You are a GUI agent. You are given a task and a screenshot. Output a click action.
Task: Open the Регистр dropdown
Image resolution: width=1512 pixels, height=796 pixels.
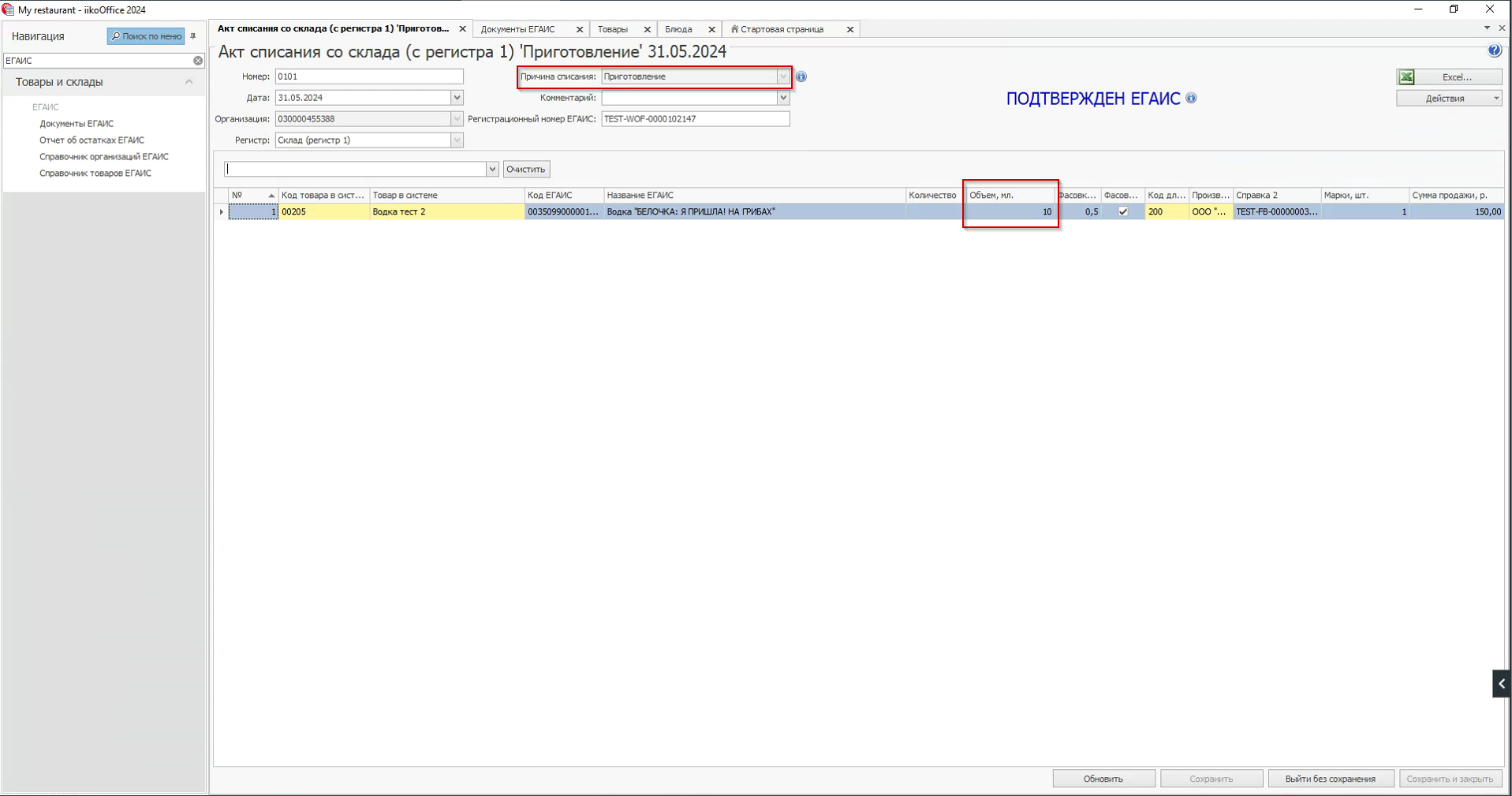(457, 140)
